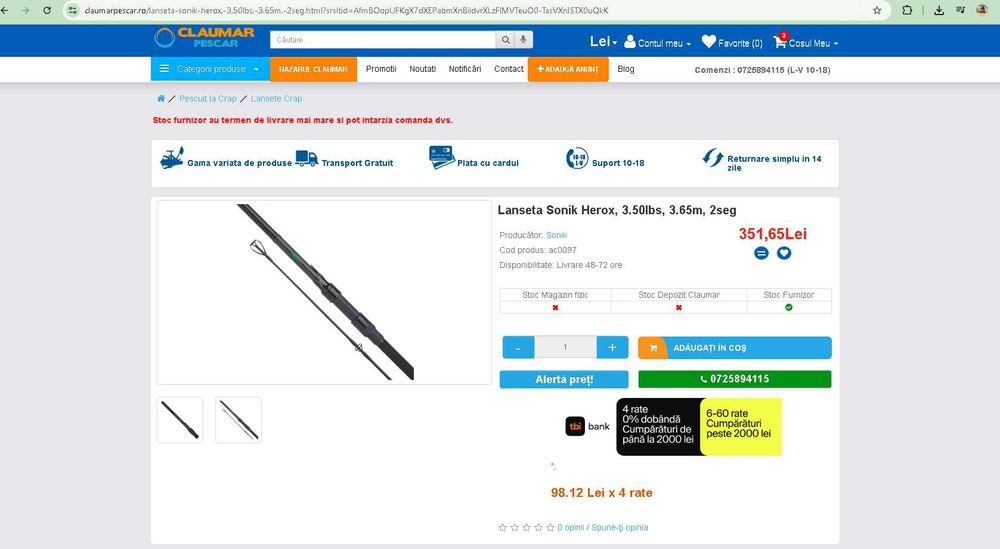Click the search magnifier icon

click(505, 40)
